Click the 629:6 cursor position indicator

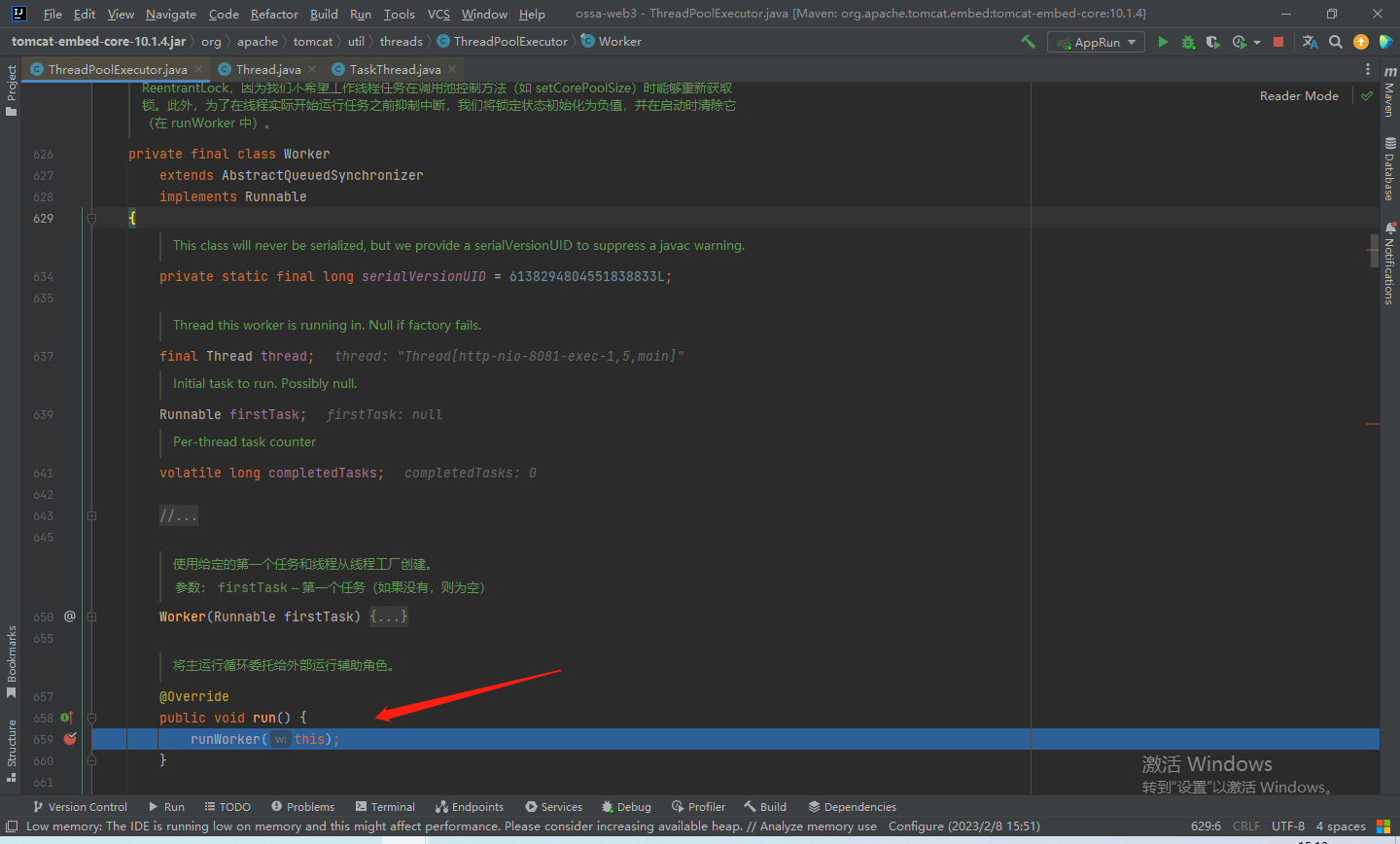point(1206,826)
